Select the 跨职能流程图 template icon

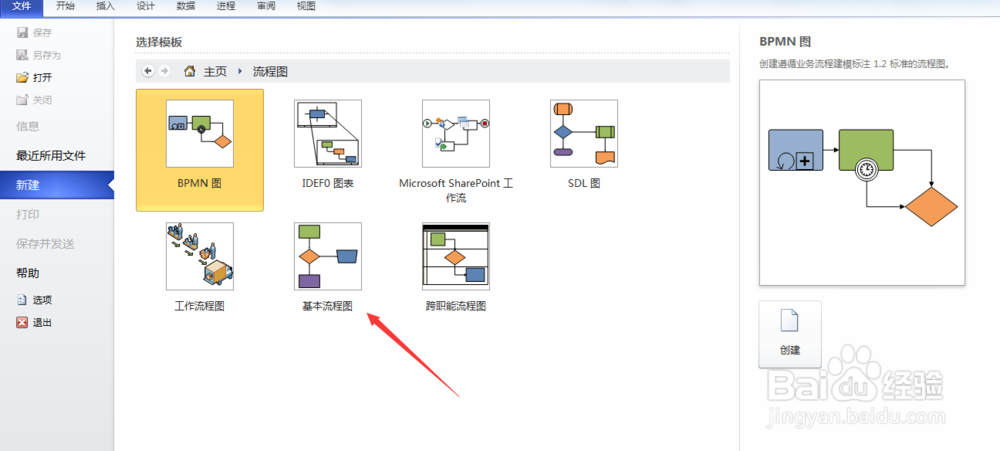(456, 256)
